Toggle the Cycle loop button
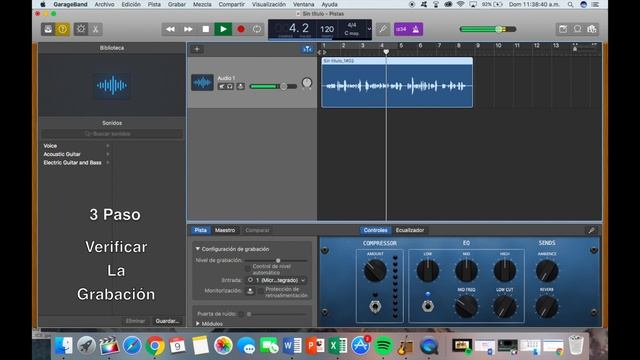The width and height of the screenshot is (640, 360). click(x=257, y=29)
